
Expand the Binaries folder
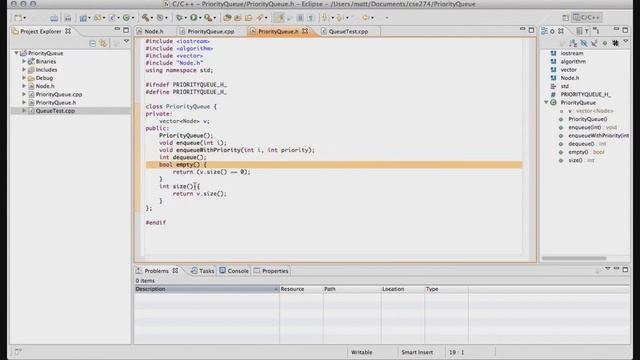click(x=24, y=61)
